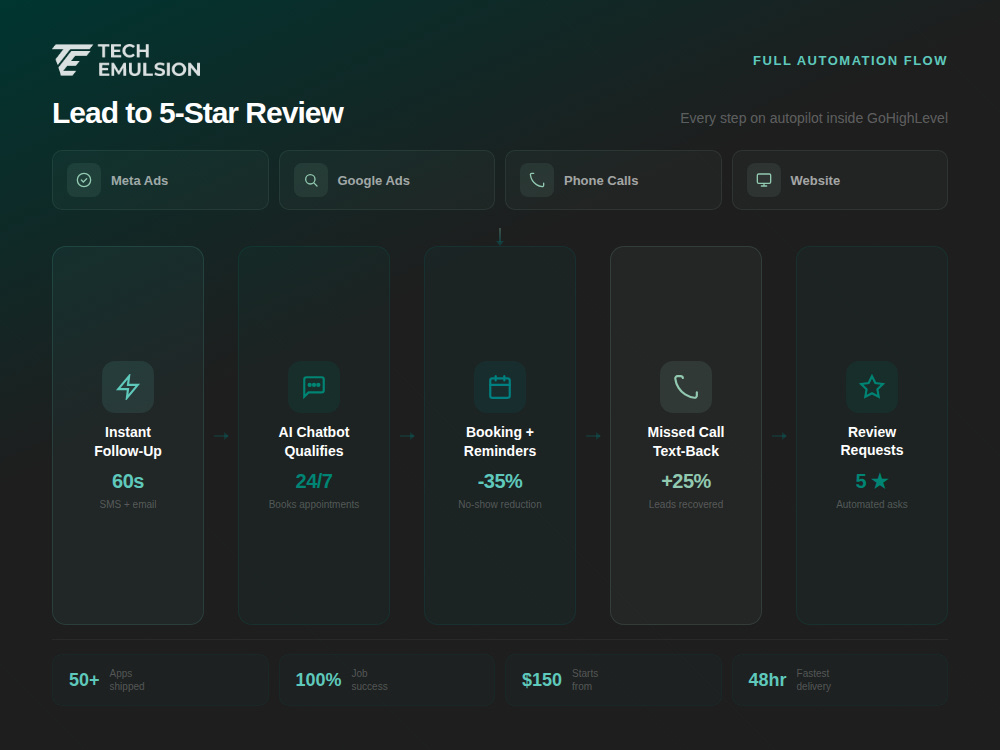1000x750 pixels.
Task: Click the 60s value
Action: coord(128,481)
